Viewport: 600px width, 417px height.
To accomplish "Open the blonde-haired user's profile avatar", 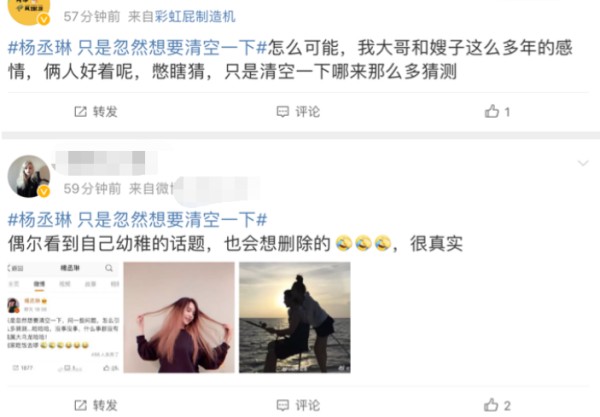I will (x=29, y=176).
